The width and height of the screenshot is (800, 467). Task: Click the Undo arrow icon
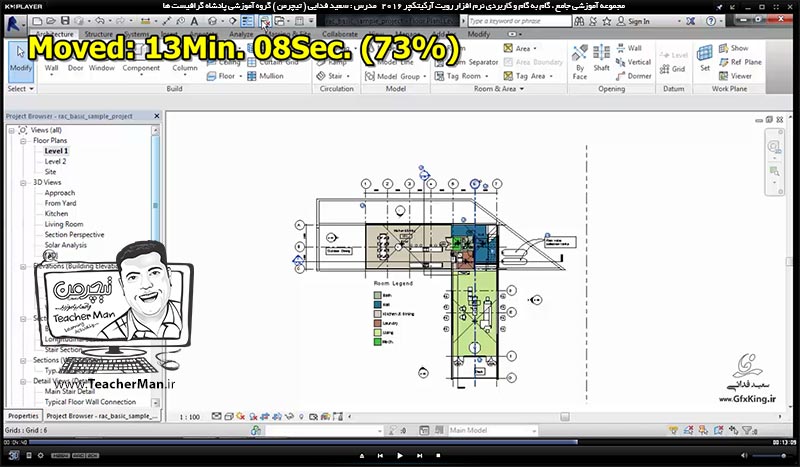click(99, 21)
